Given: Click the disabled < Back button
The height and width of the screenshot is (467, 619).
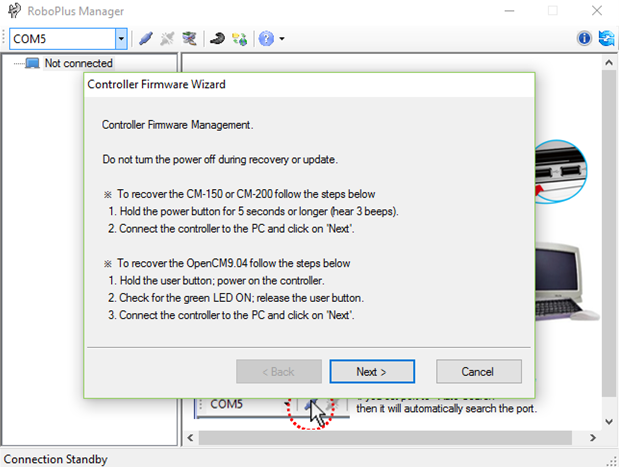Looking at the screenshot, I should coord(279,371).
